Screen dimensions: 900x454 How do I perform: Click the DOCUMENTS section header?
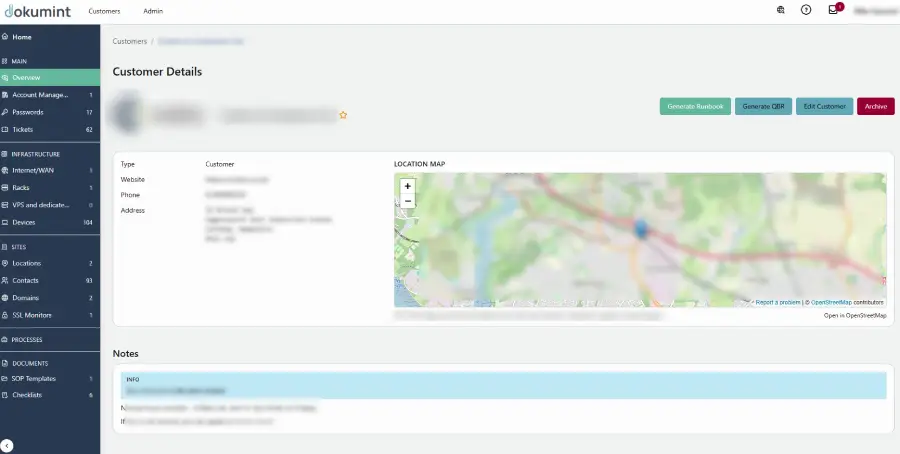pos(30,363)
